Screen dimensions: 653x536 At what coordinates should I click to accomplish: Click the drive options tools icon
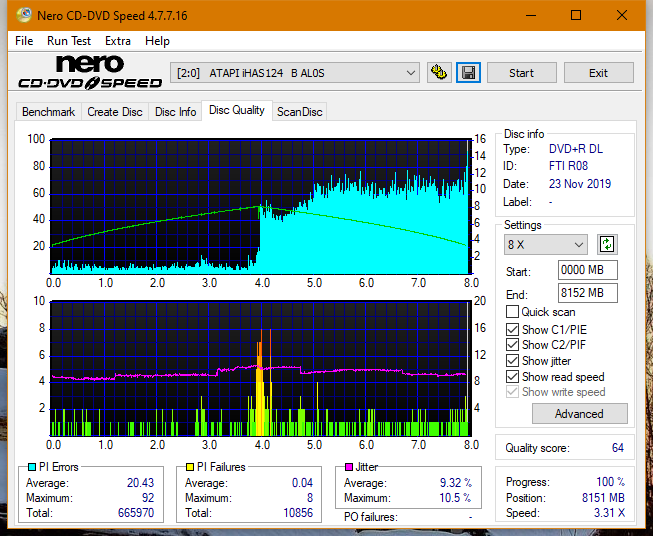click(x=439, y=73)
